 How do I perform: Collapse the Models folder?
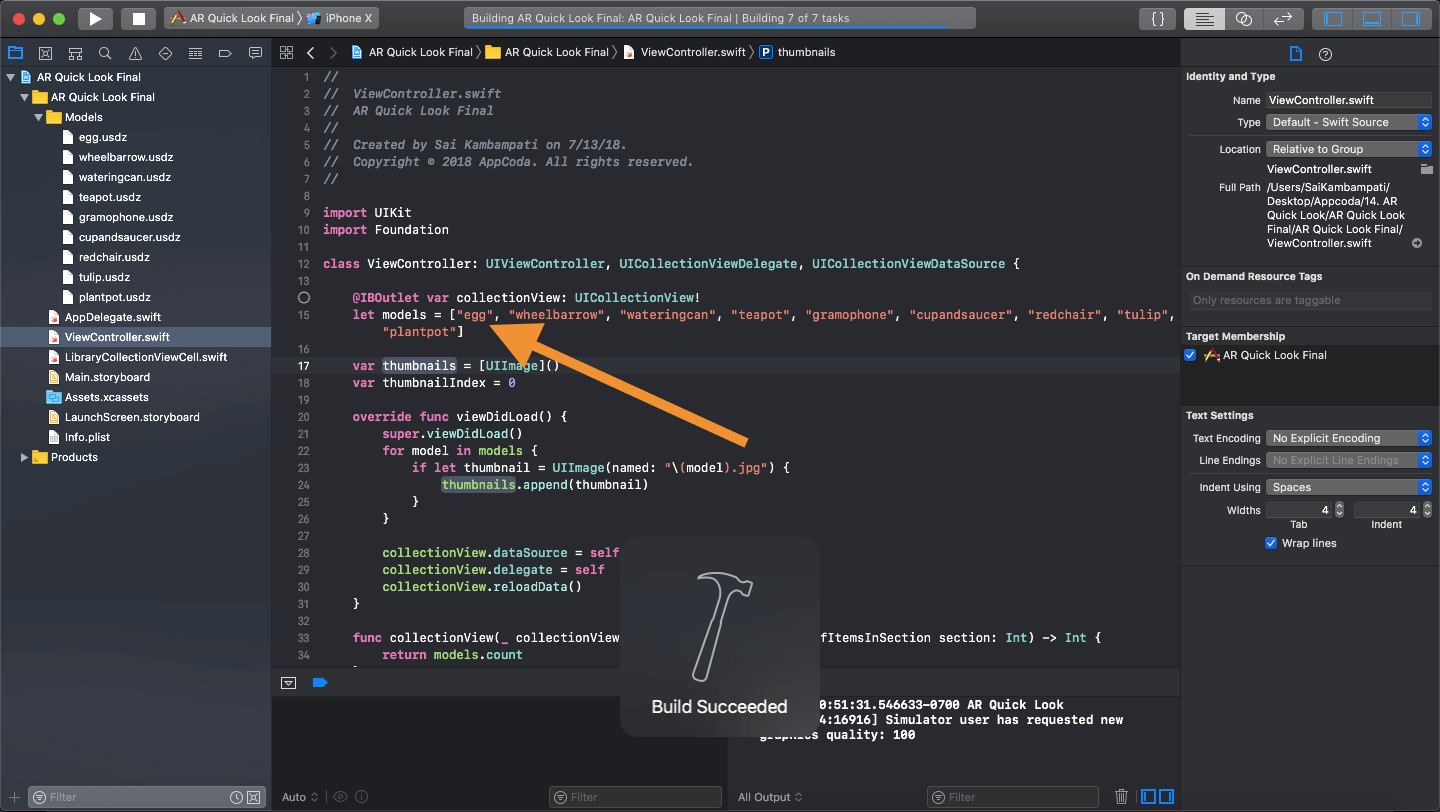[x=39, y=117]
